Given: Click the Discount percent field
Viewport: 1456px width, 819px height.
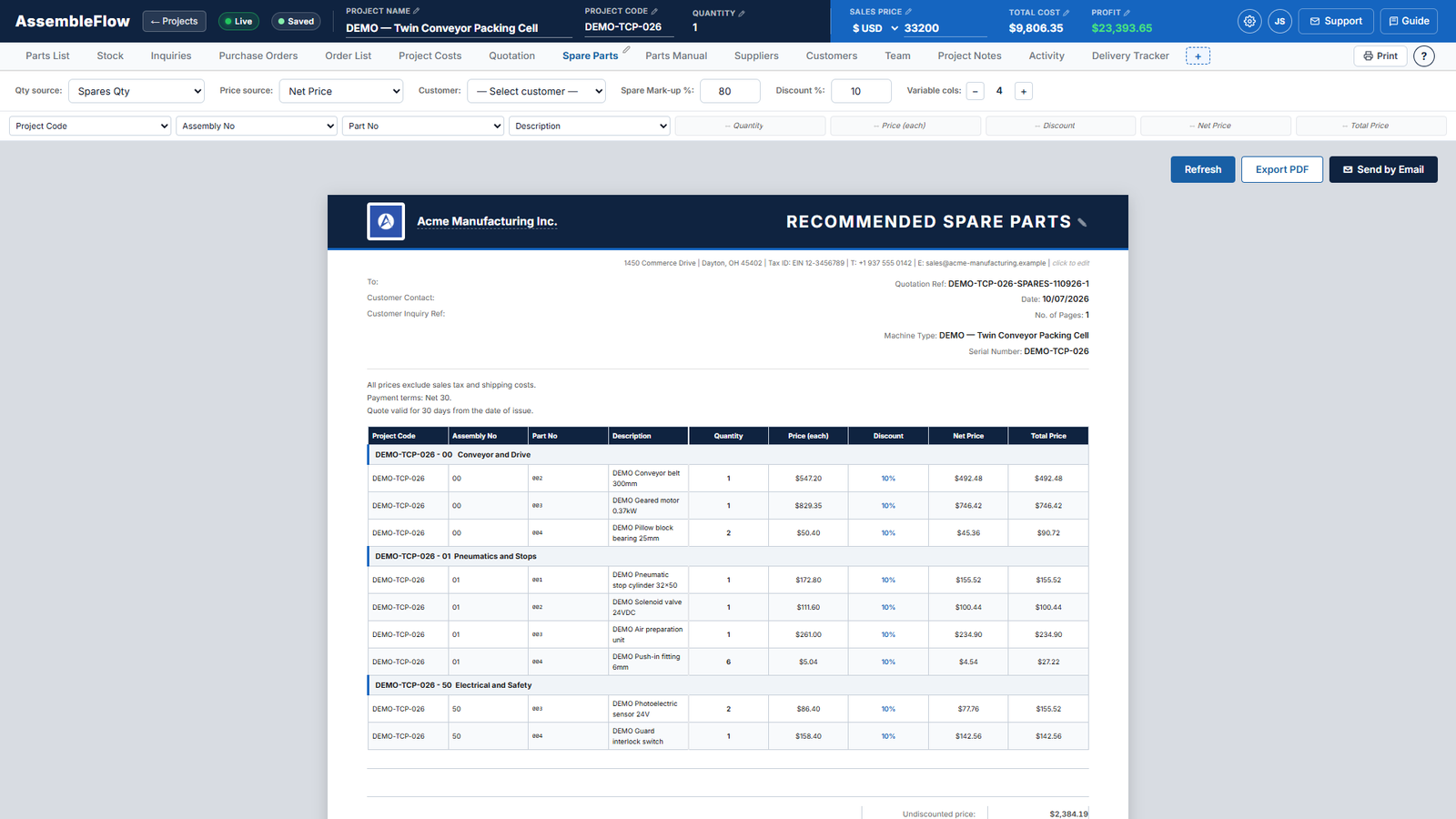Looking at the screenshot, I should (861, 91).
